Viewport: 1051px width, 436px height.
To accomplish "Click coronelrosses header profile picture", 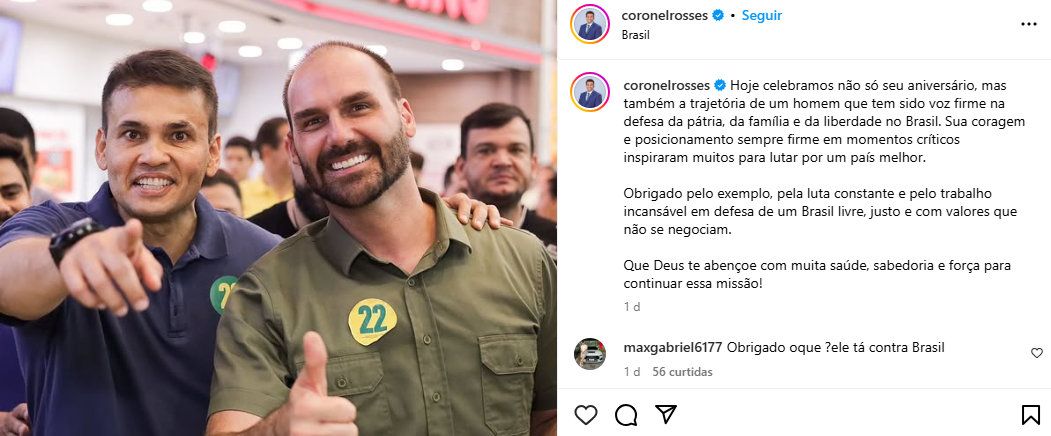I will coord(590,24).
